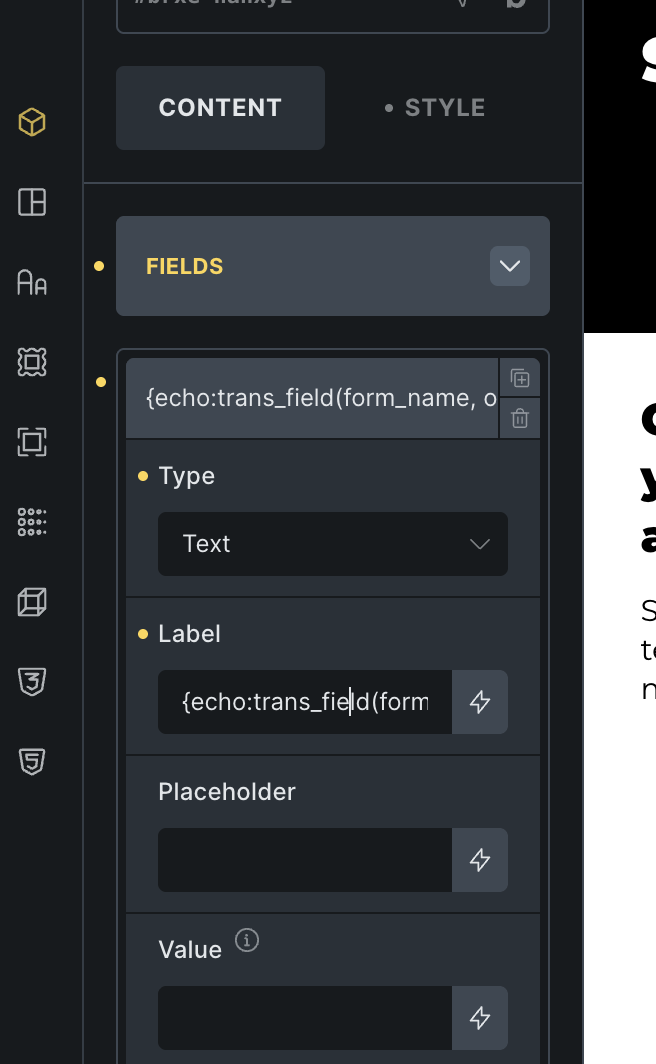Viewport: 656px width, 1064px height.
Task: Collapse the {echo:trans_field field item header
Action: (x=312, y=398)
